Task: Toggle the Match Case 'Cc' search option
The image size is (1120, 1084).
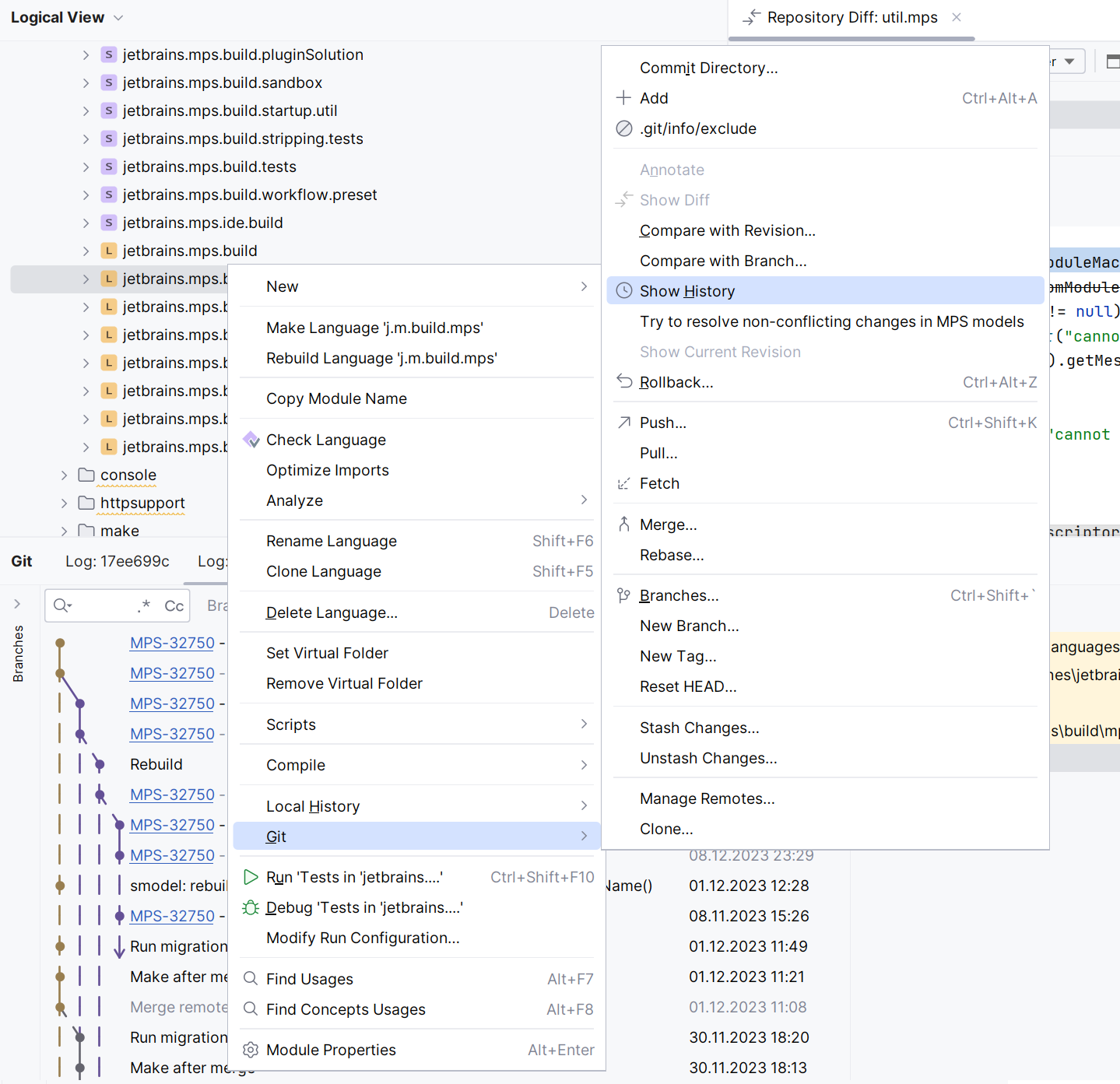Action: 174,606
